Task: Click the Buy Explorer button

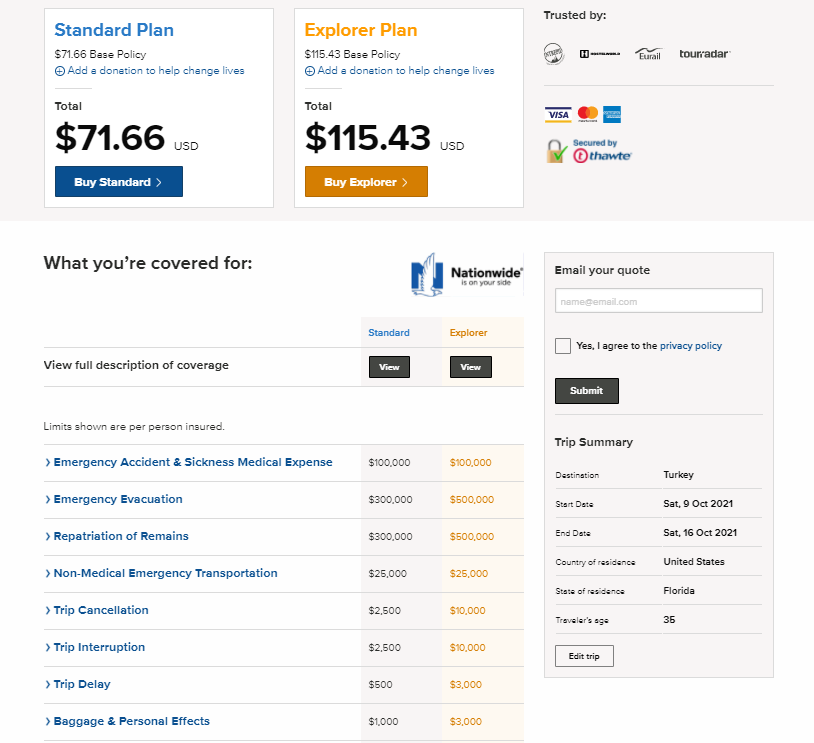Action: coord(366,182)
